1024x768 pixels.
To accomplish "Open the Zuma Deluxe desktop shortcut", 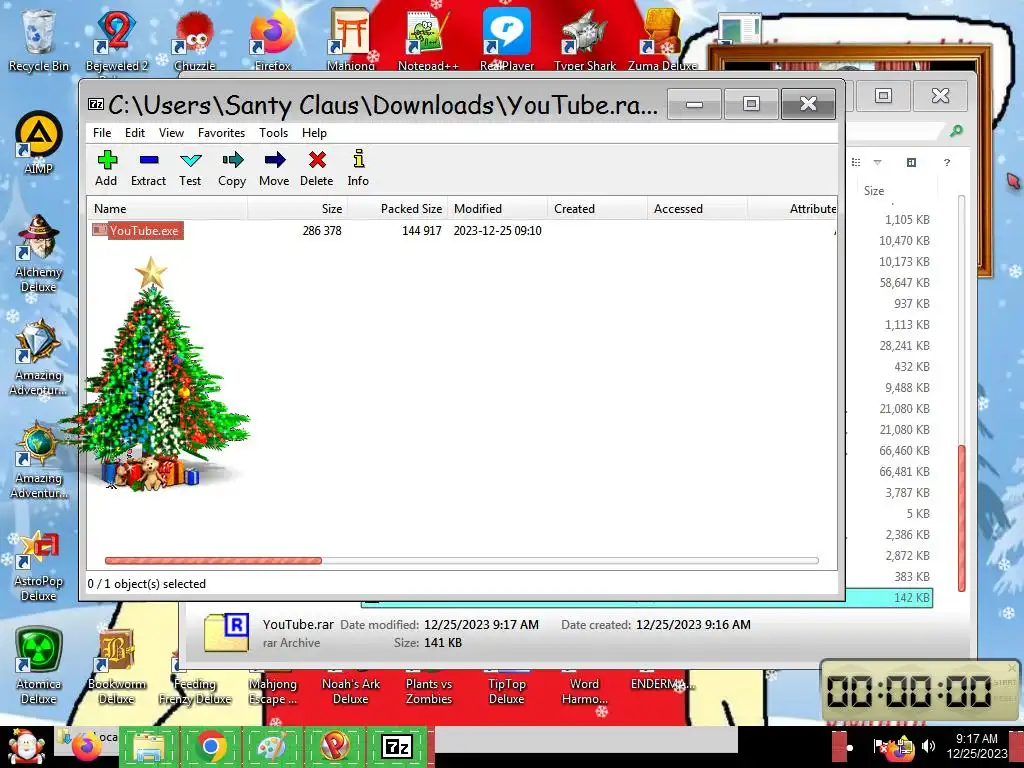I will point(662,40).
